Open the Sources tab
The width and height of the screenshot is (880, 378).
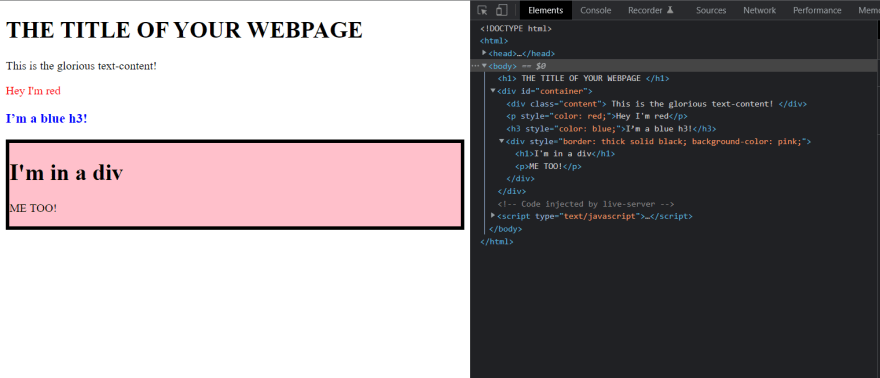(x=711, y=10)
